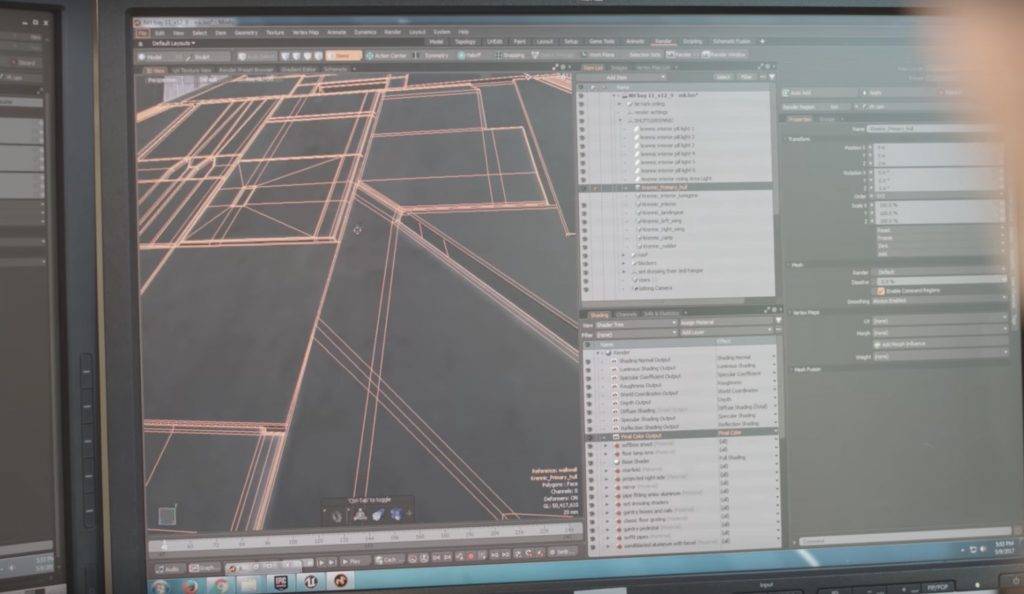This screenshot has width=1024, height=594.
Task: Open the Geometry menu
Action: (246, 33)
